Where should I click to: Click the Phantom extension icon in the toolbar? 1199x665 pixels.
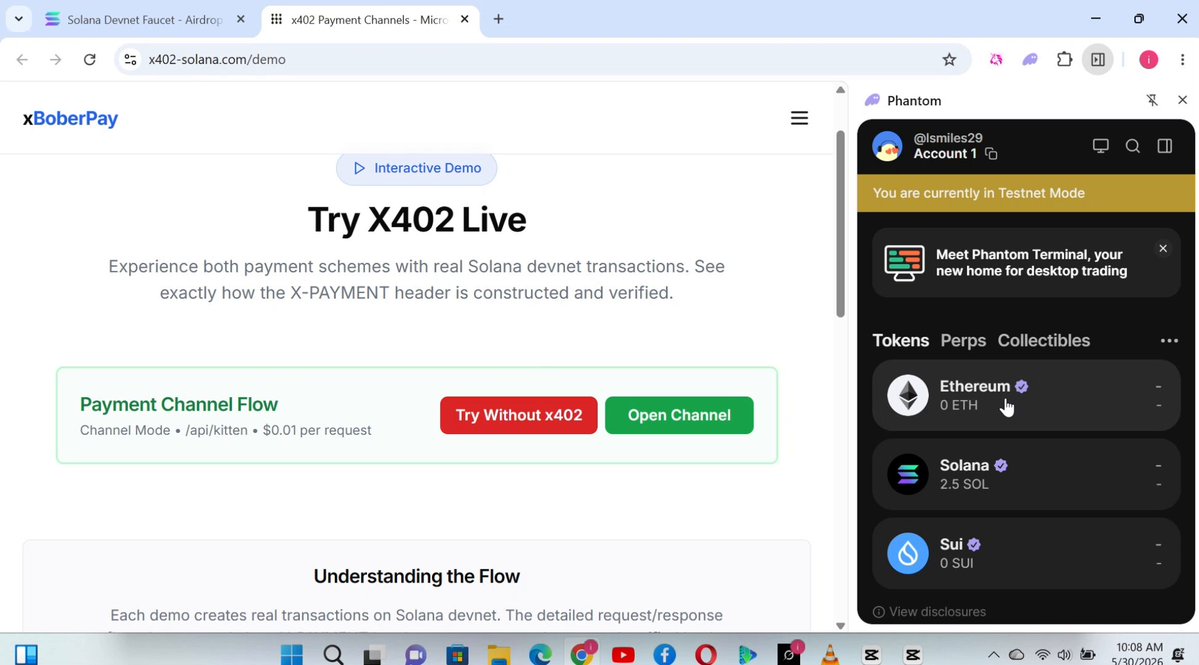(1030, 60)
